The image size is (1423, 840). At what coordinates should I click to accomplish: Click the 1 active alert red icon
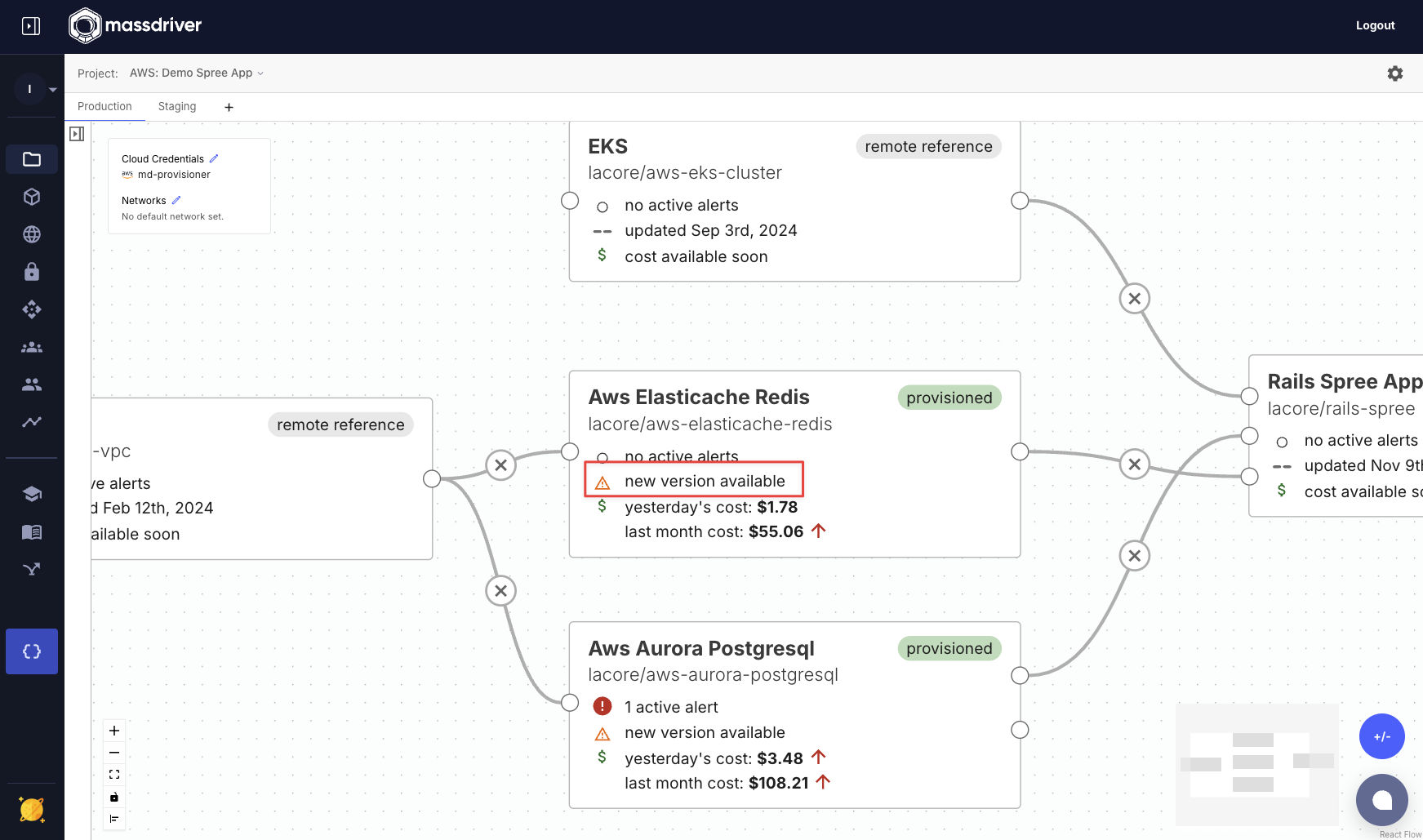(603, 706)
